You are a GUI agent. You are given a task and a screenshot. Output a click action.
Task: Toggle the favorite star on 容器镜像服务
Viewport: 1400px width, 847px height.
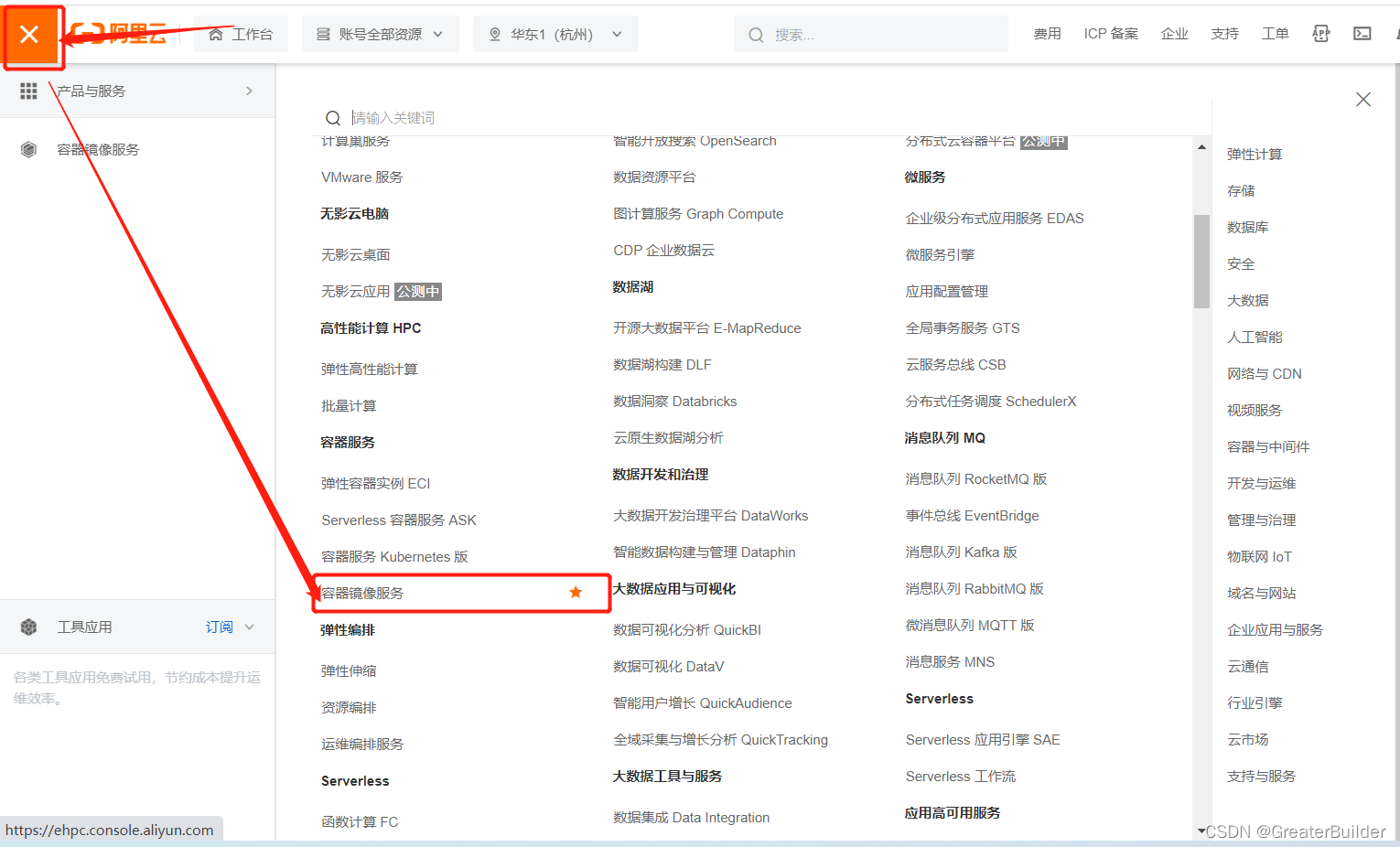tap(576, 593)
